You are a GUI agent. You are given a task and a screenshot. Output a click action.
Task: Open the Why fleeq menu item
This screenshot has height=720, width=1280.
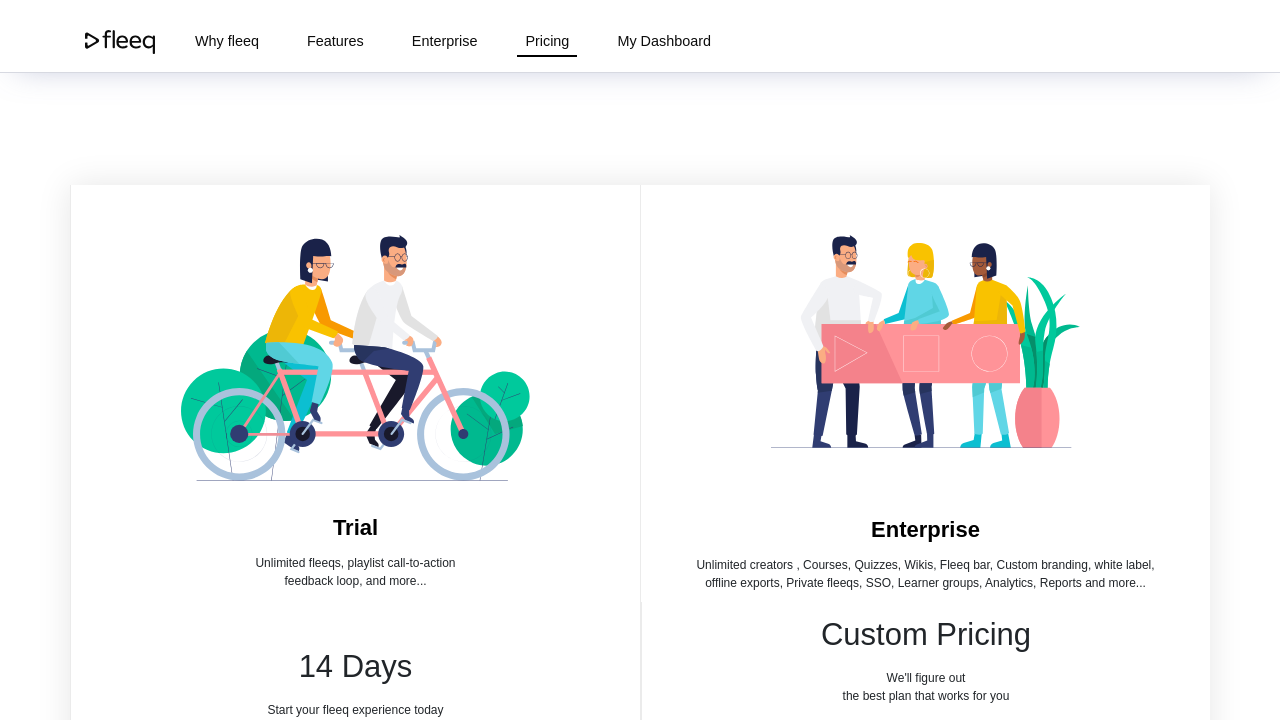point(227,41)
